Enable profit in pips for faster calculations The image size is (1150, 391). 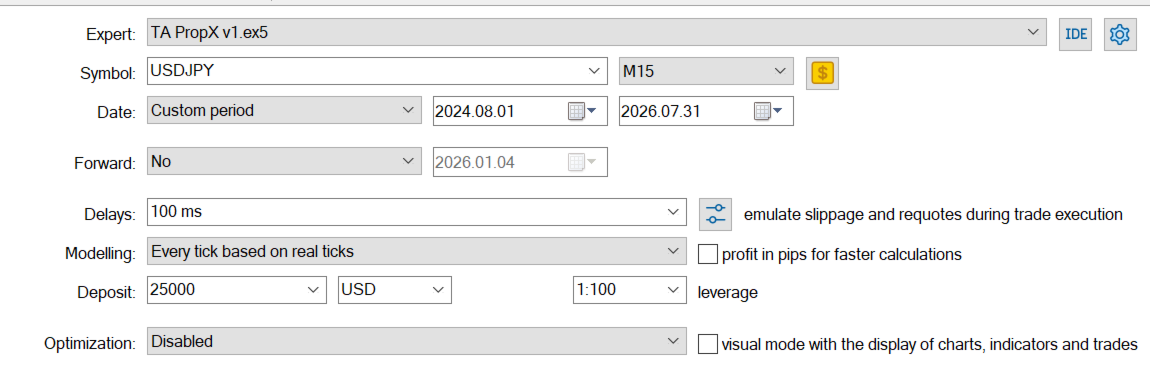708,254
